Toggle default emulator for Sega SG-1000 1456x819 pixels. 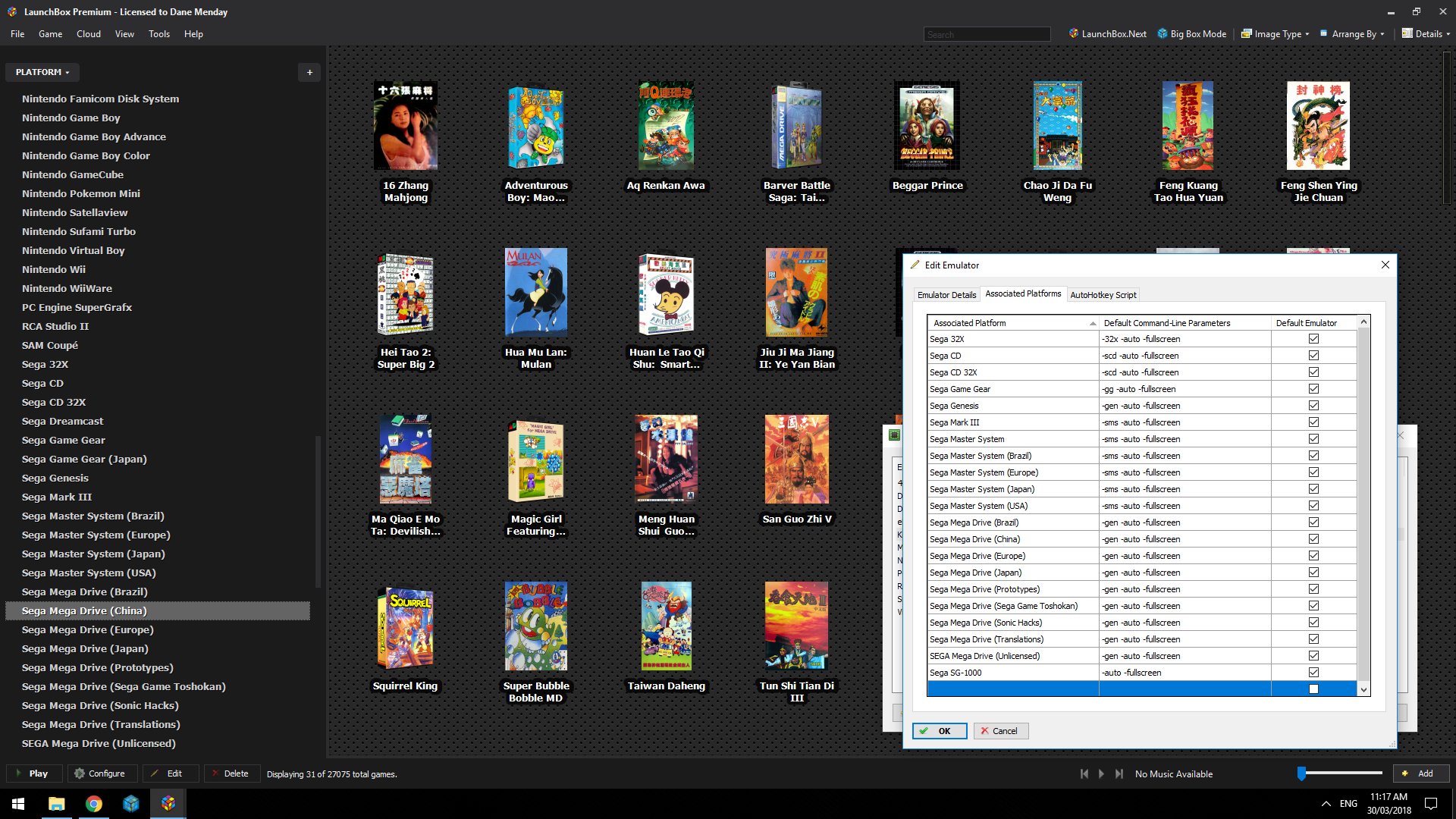coord(1313,673)
